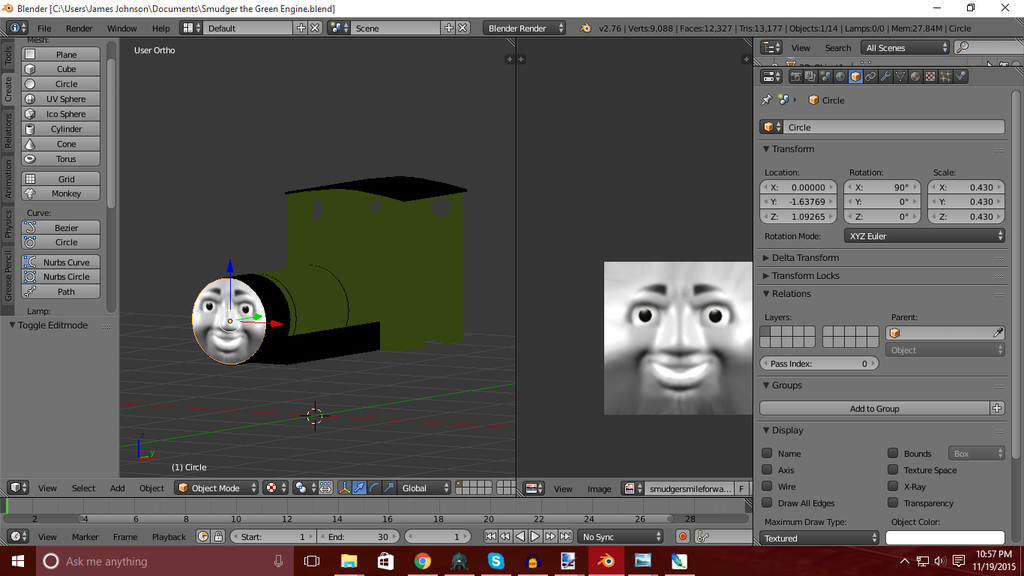
Task: Open Rotation Mode XYZ Euler dropdown
Action: click(924, 236)
